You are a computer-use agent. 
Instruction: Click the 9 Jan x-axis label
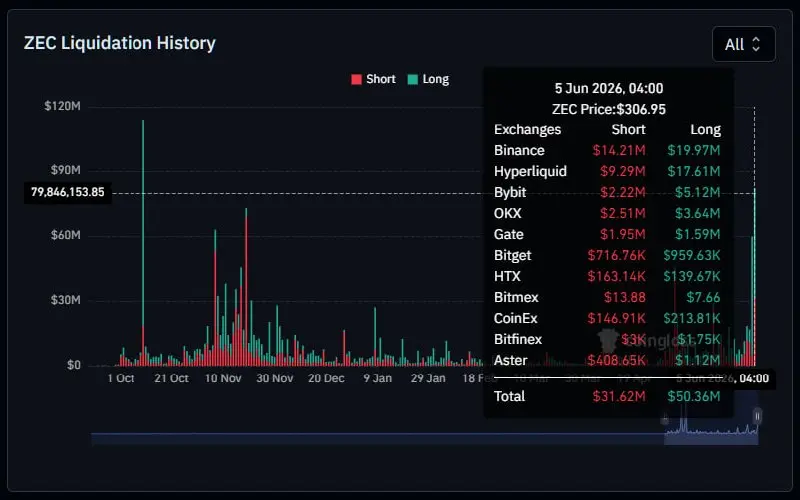click(x=378, y=379)
